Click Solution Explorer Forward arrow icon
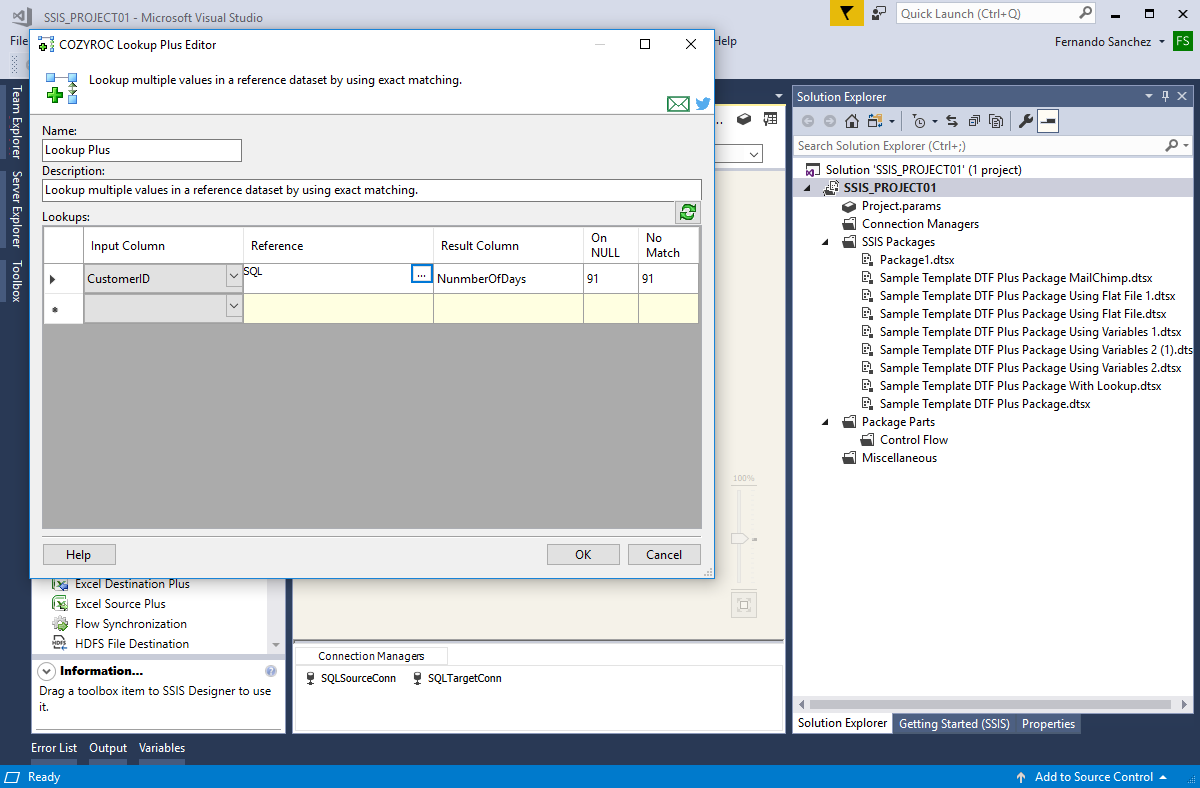 point(830,121)
